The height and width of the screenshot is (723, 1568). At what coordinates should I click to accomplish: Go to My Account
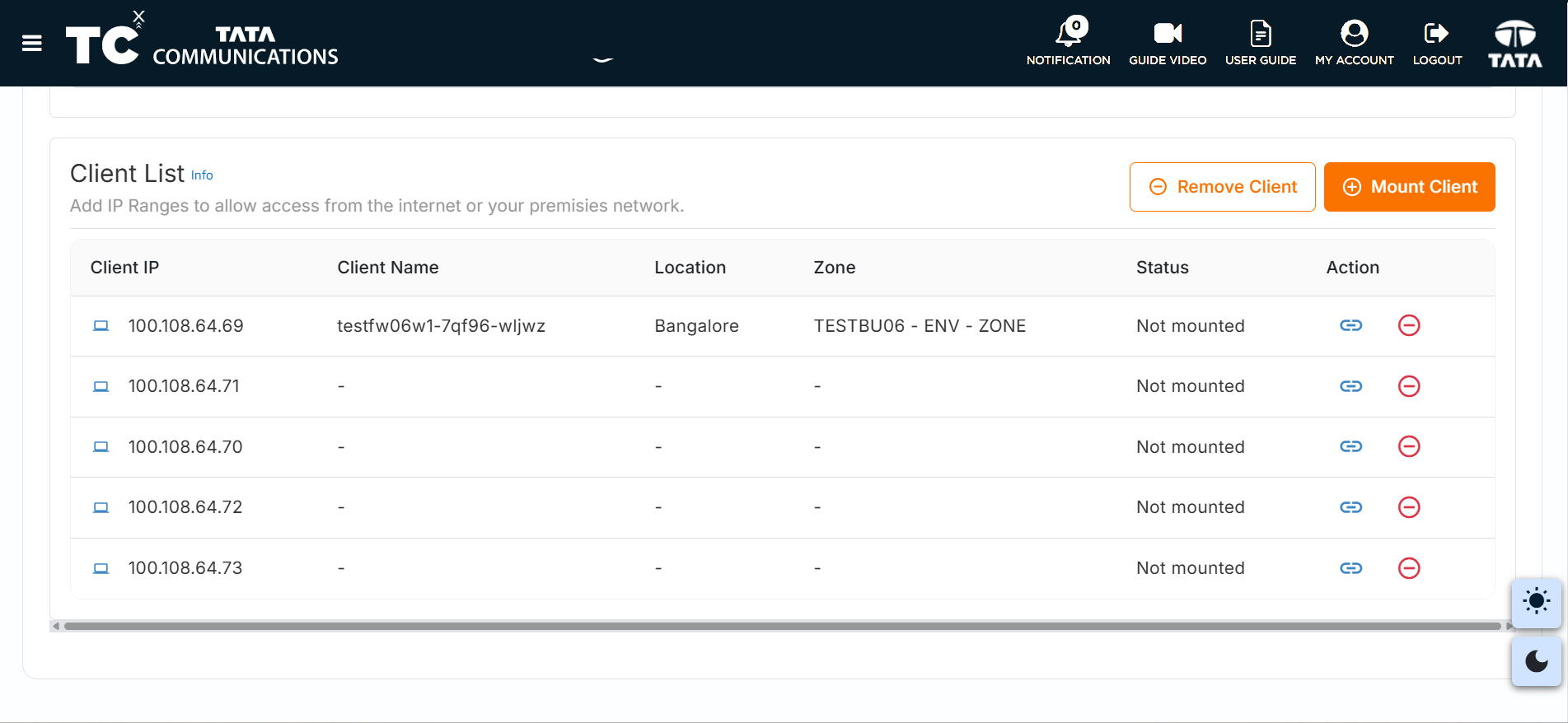1355,43
